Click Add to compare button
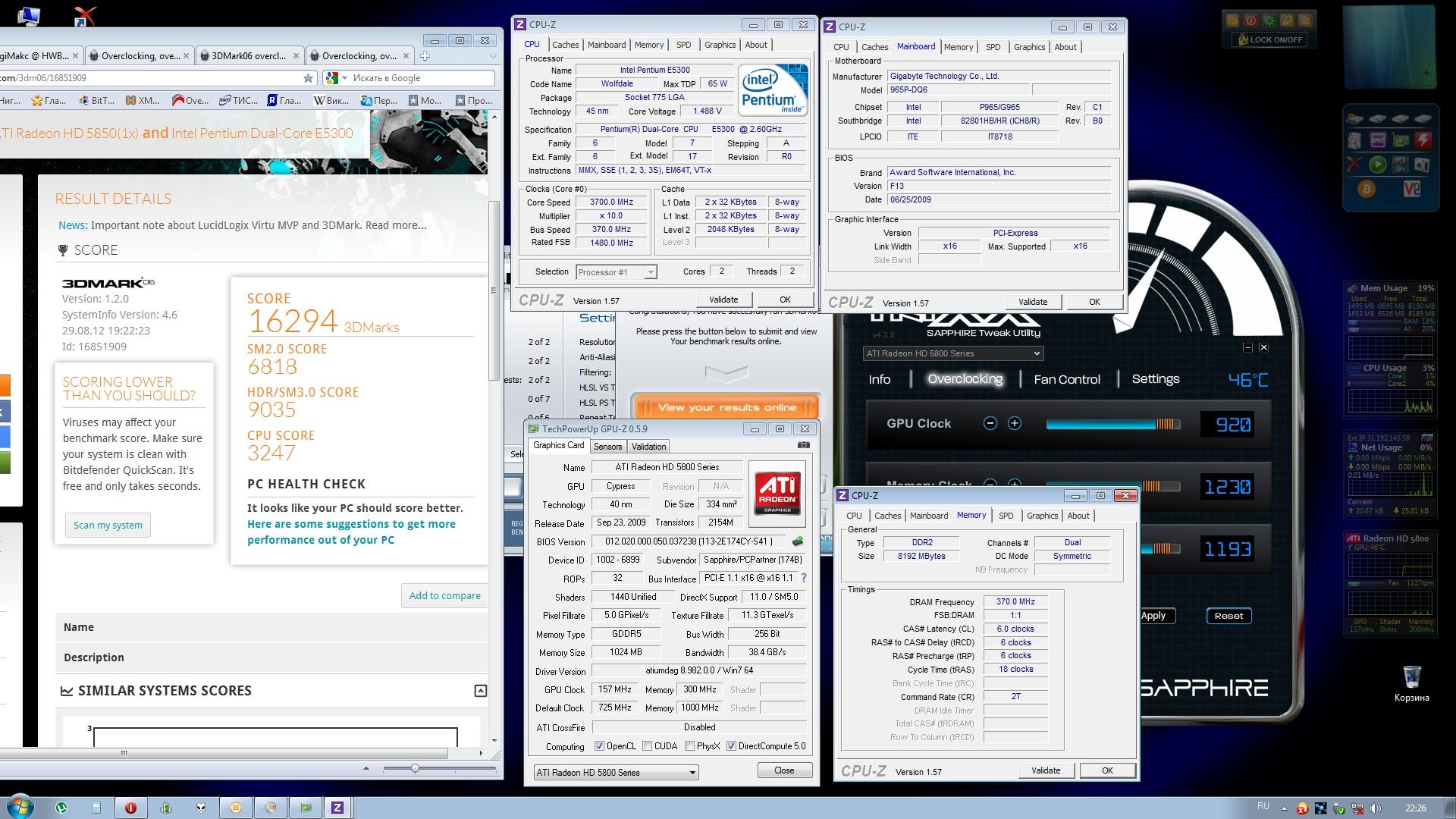Screen dimensions: 1456x819 pos(444,595)
